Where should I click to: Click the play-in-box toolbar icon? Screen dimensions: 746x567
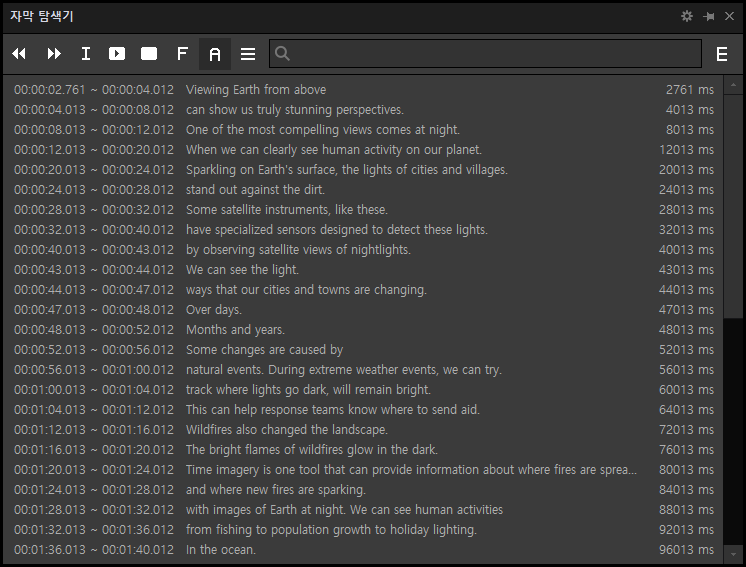117,54
